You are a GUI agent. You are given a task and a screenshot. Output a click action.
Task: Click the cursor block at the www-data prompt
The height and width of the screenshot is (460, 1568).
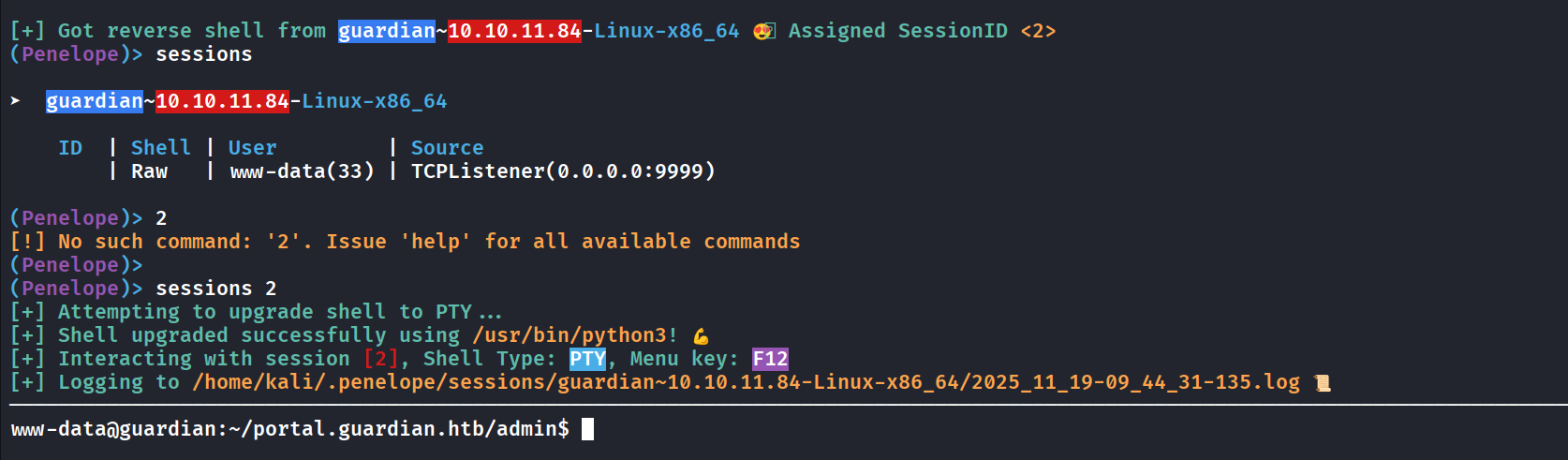click(587, 429)
